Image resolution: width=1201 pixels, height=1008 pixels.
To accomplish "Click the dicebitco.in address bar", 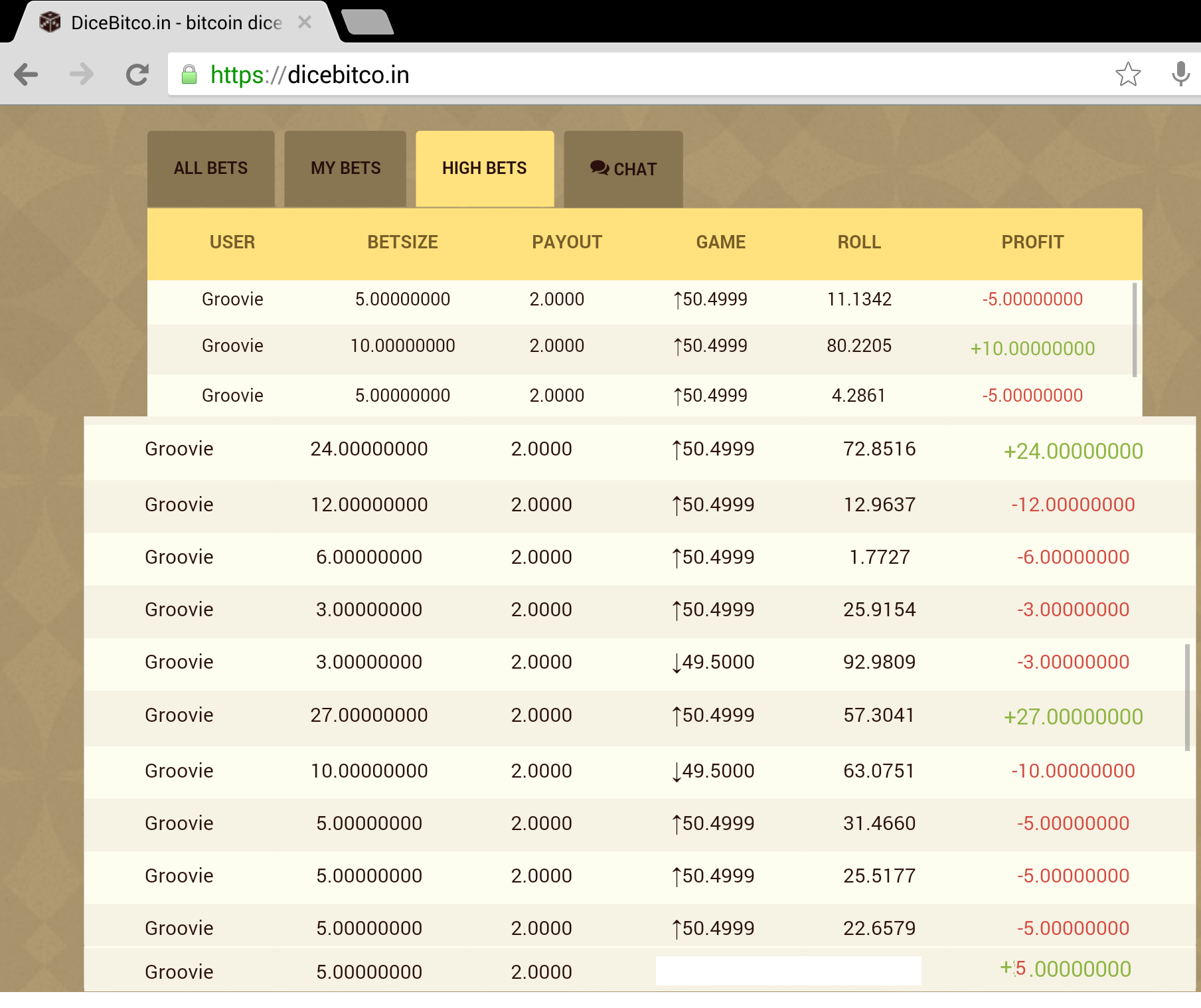I will point(637,74).
